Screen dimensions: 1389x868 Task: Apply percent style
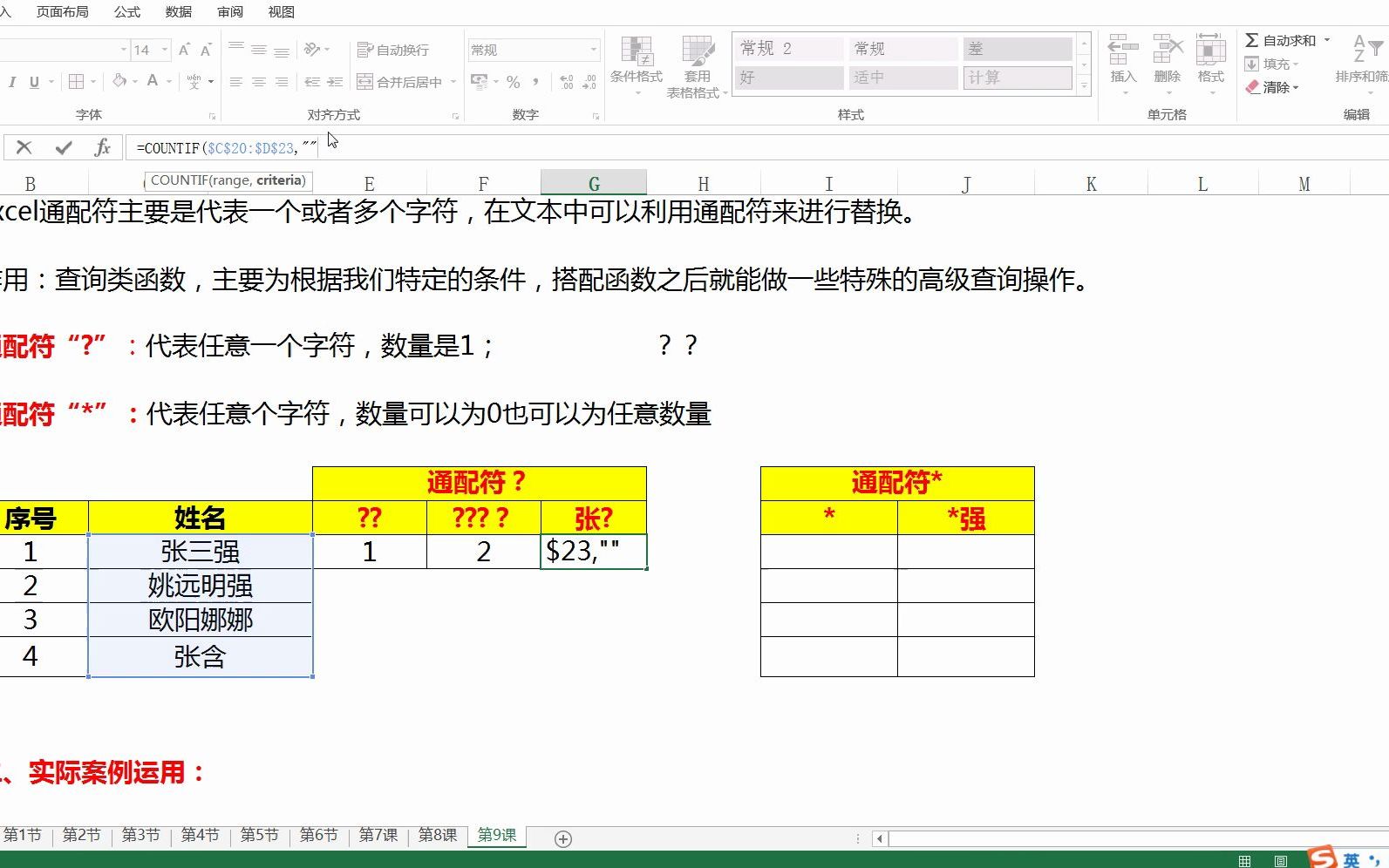tap(514, 82)
